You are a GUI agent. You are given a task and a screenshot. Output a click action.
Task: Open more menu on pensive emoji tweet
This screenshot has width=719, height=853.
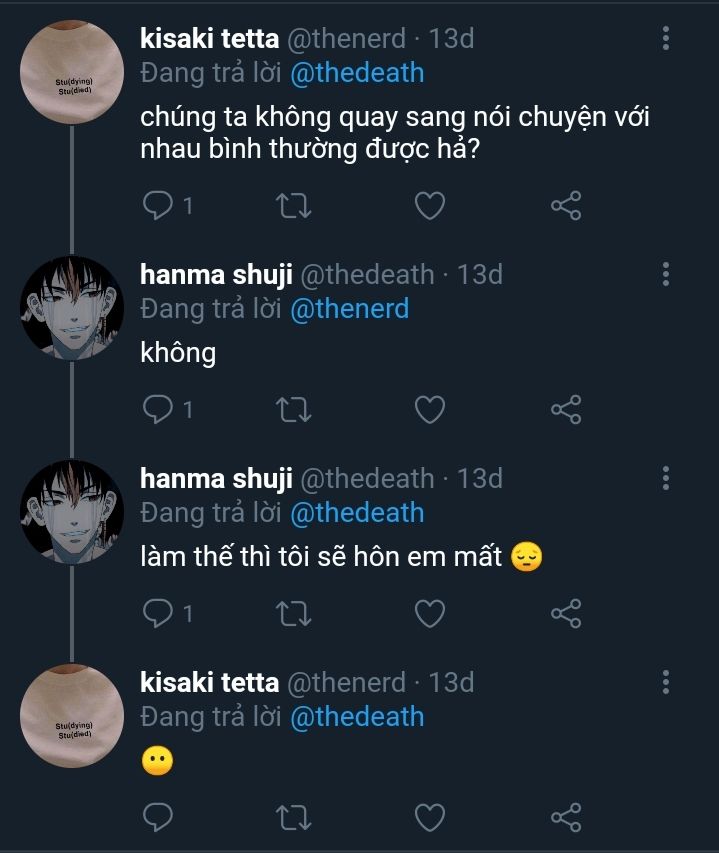[666, 479]
